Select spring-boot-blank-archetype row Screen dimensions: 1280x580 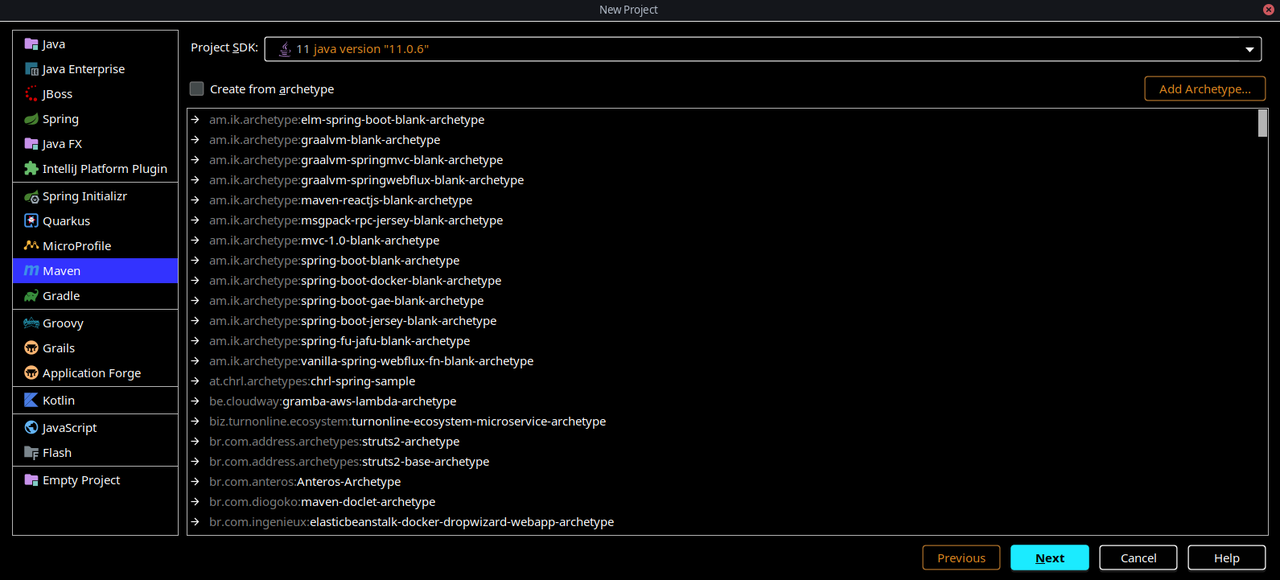(x=721, y=260)
